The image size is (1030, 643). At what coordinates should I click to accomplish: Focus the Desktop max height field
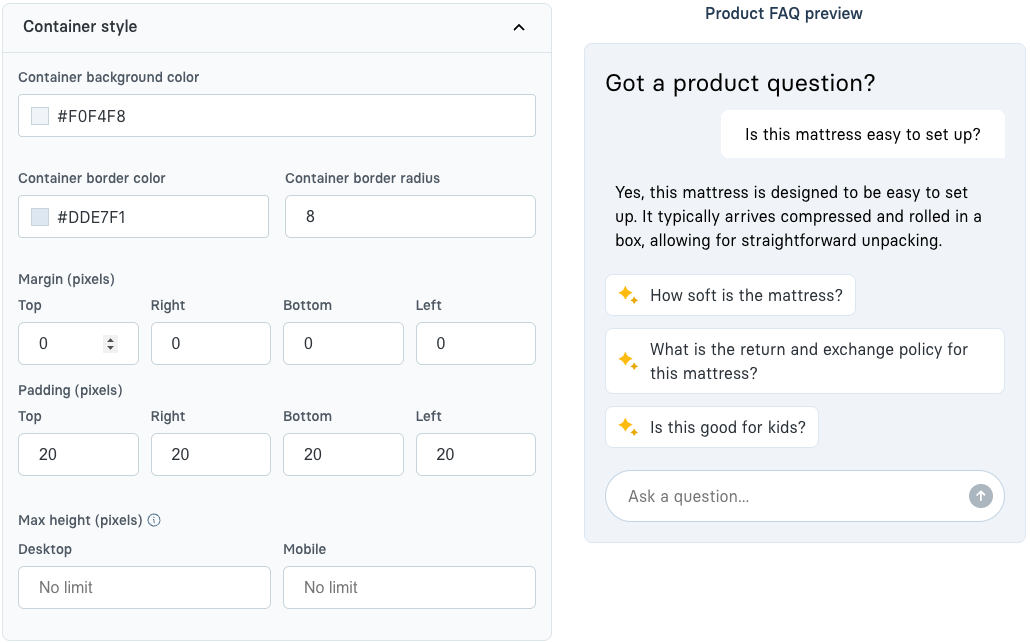point(145,587)
